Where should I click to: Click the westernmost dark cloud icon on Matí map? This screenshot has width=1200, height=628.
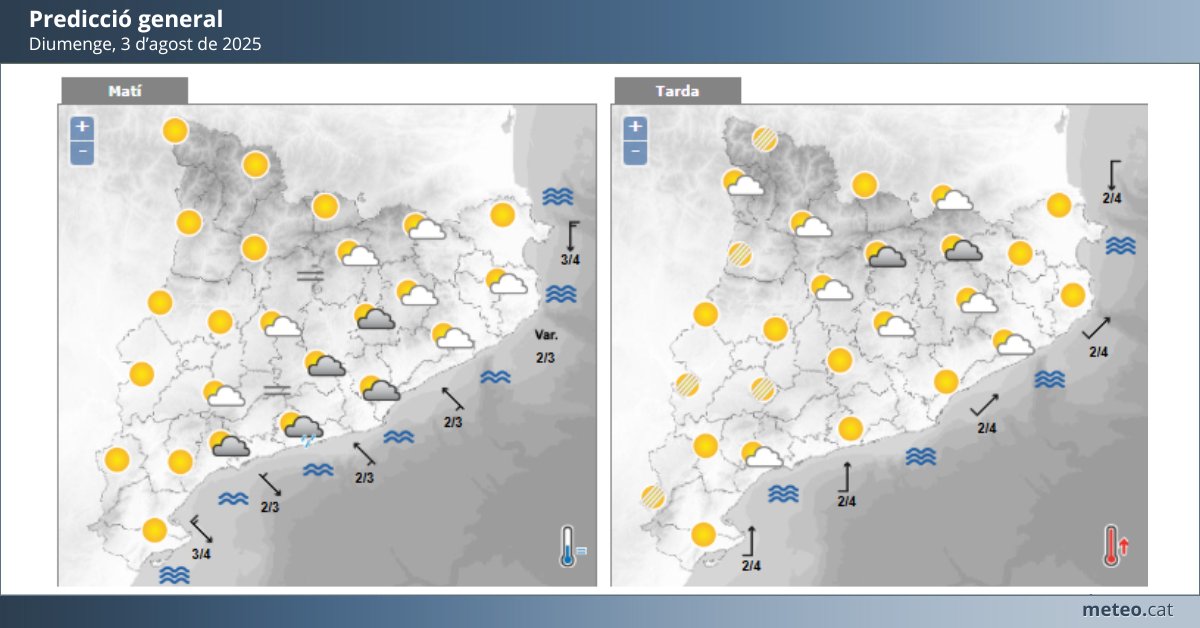click(229, 444)
